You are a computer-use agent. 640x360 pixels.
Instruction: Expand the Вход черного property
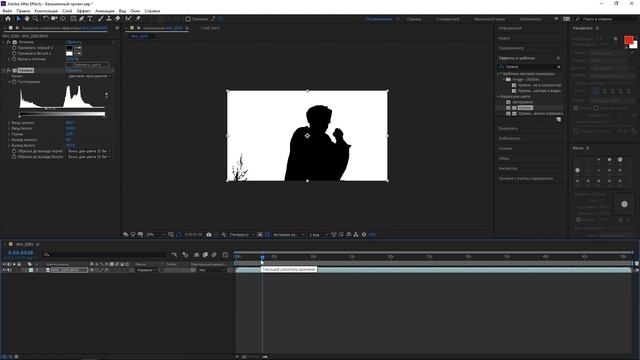pos(9,123)
